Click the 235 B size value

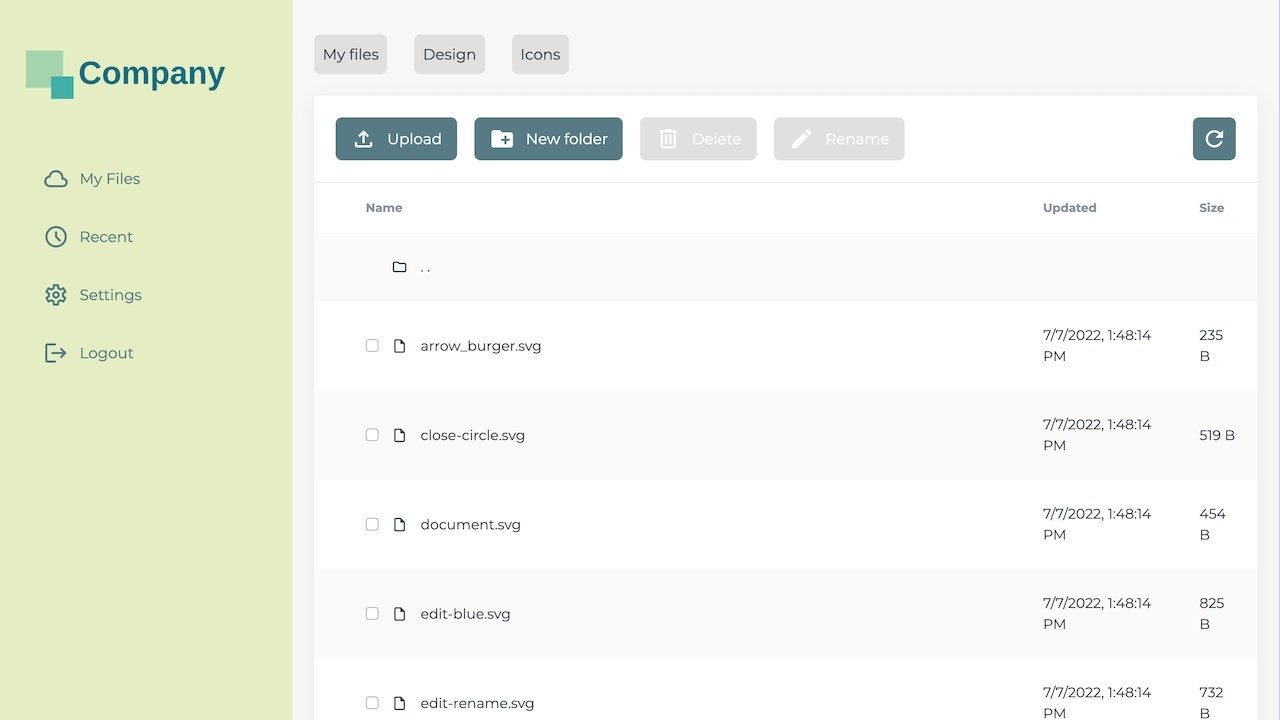[x=1211, y=346]
